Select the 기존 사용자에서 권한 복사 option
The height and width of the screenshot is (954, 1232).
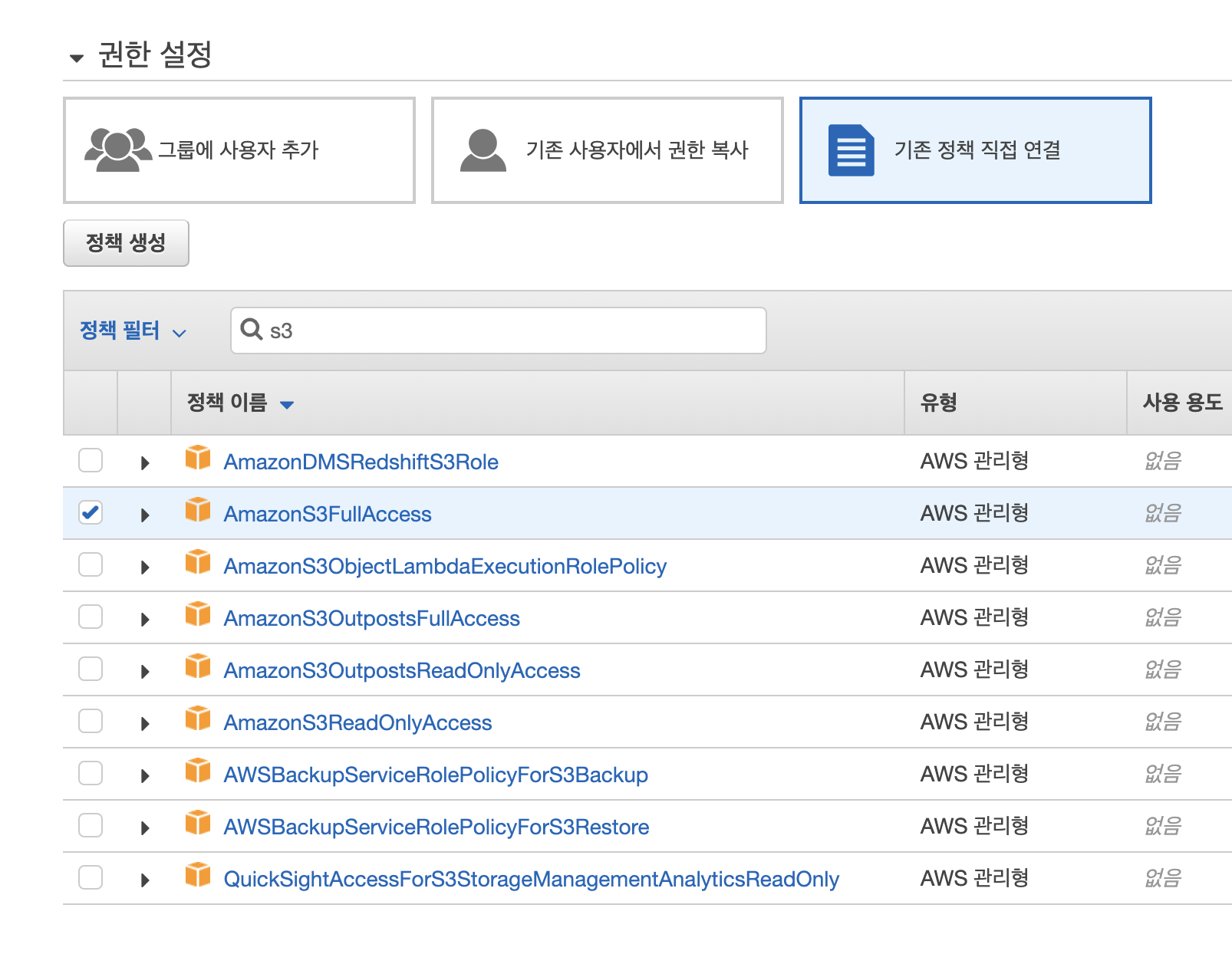(x=608, y=150)
